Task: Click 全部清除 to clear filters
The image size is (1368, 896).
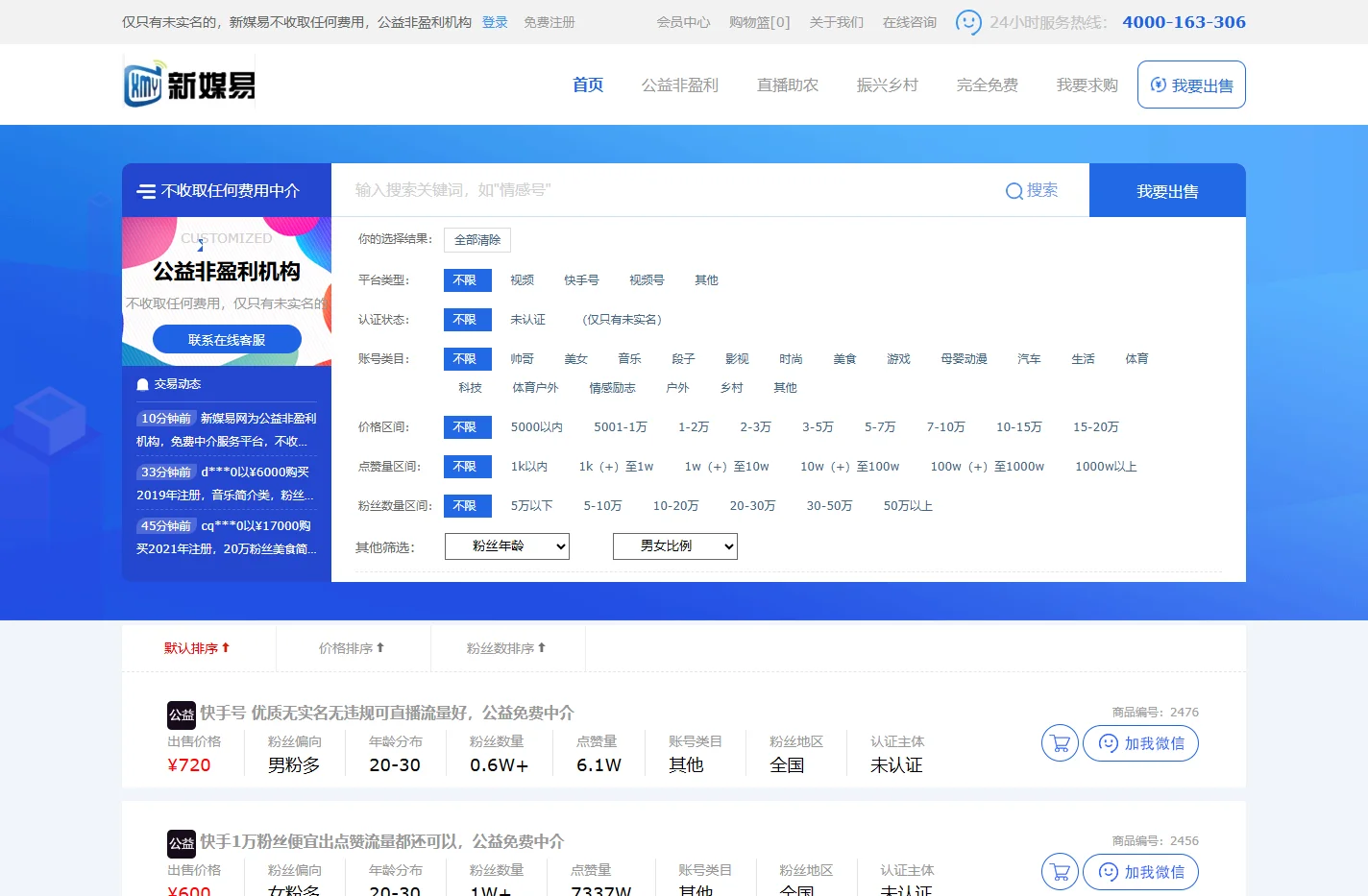Action: [x=477, y=240]
